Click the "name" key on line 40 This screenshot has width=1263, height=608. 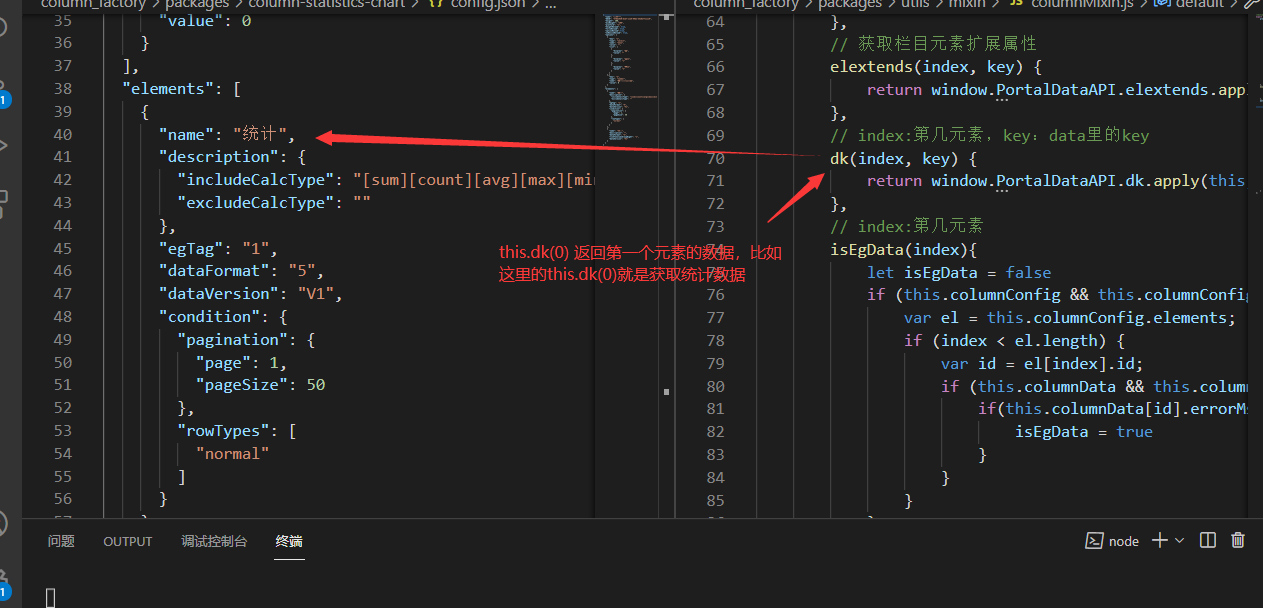point(186,134)
